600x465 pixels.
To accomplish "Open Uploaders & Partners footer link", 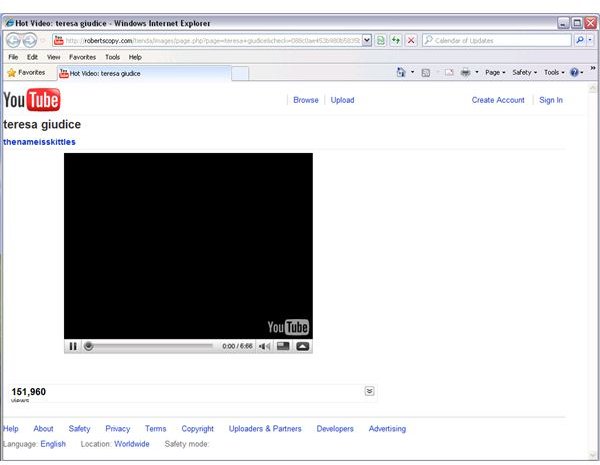I will [x=265, y=429].
